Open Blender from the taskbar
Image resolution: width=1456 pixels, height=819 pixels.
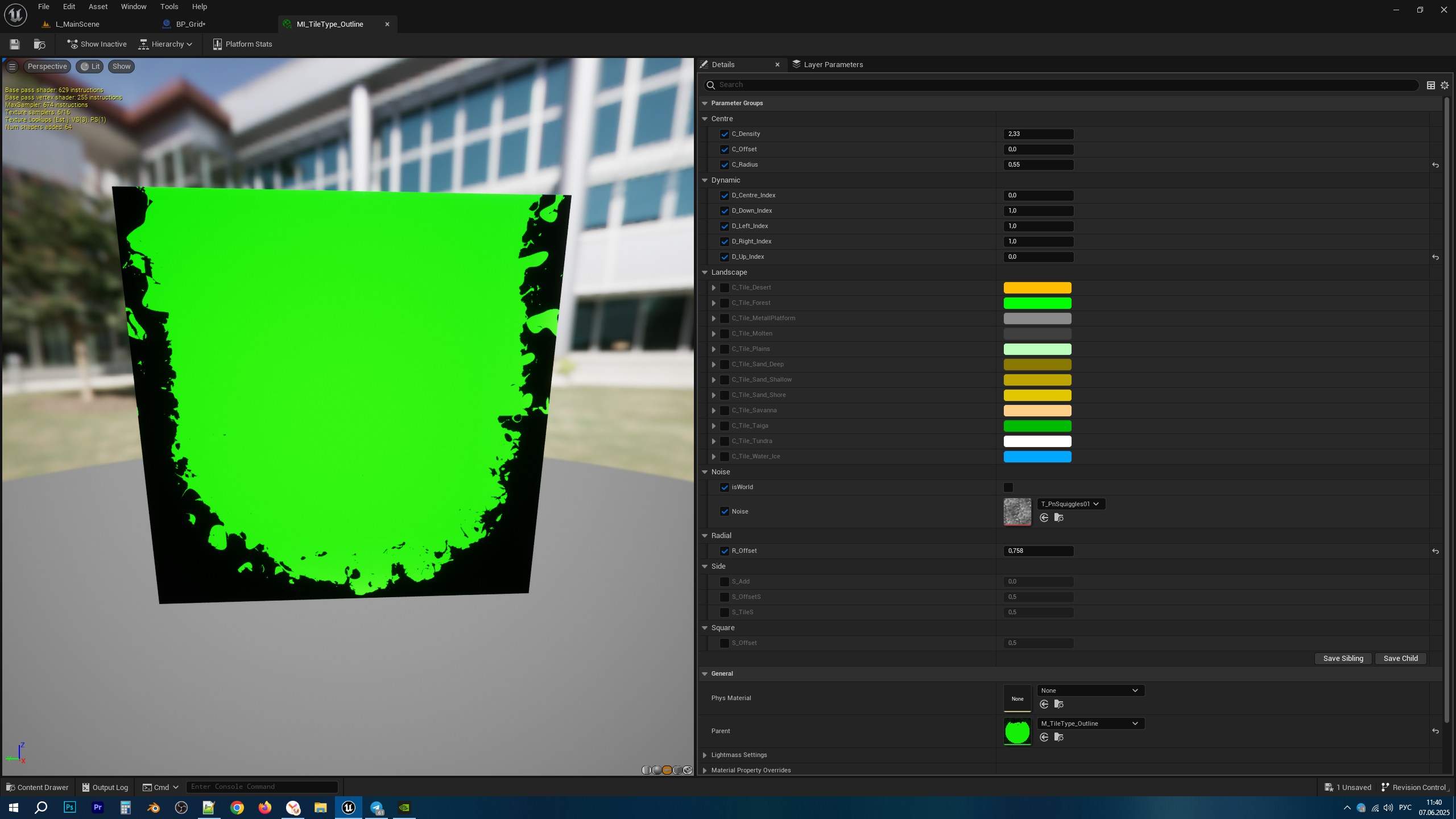(154, 808)
